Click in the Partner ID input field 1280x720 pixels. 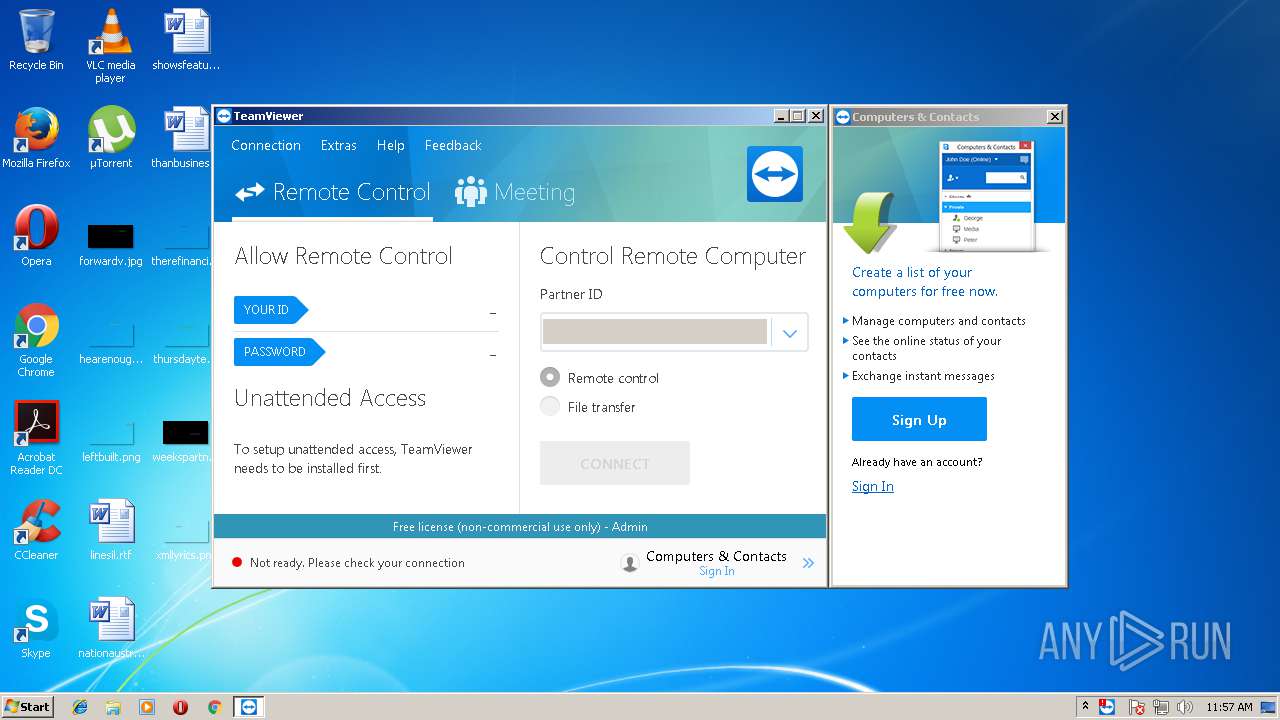click(655, 332)
